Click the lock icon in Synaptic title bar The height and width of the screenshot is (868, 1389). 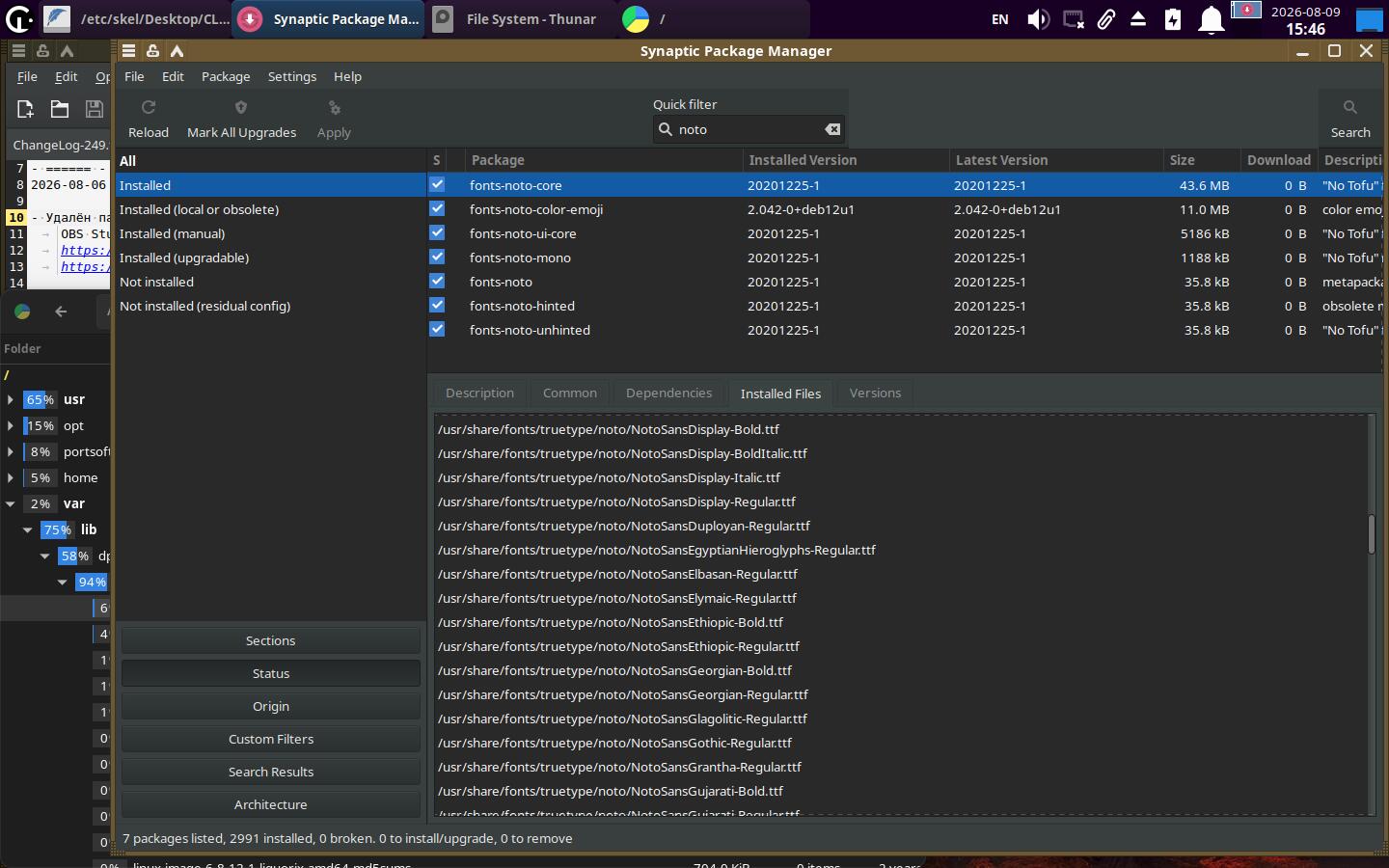coord(152,51)
